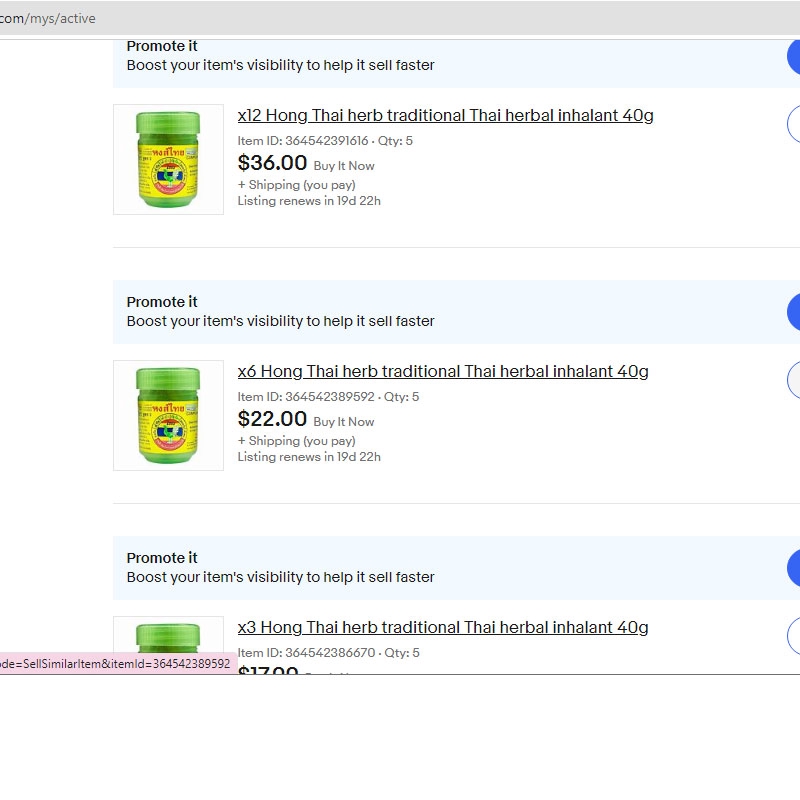Click Item ID: 364542391616 text
The width and height of the screenshot is (800, 800).
point(303,141)
